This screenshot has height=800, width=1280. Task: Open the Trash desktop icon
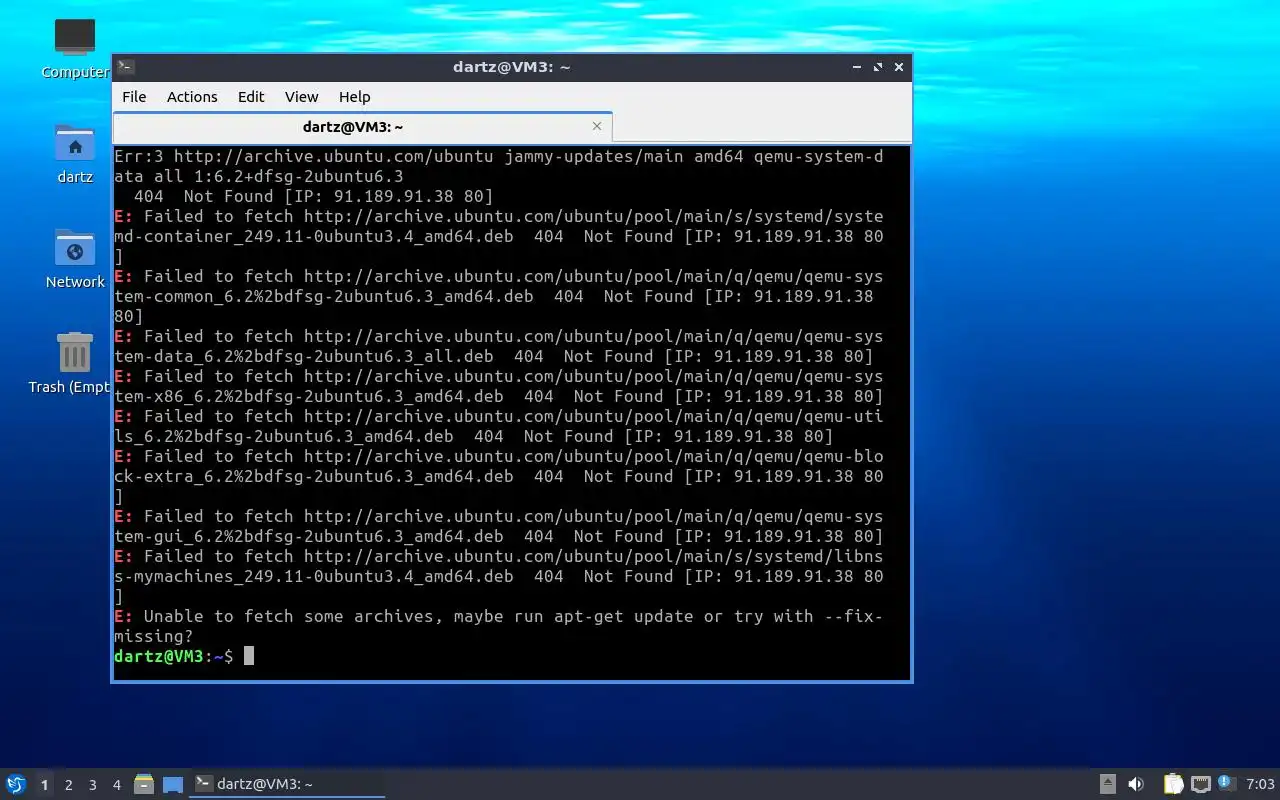point(75,353)
